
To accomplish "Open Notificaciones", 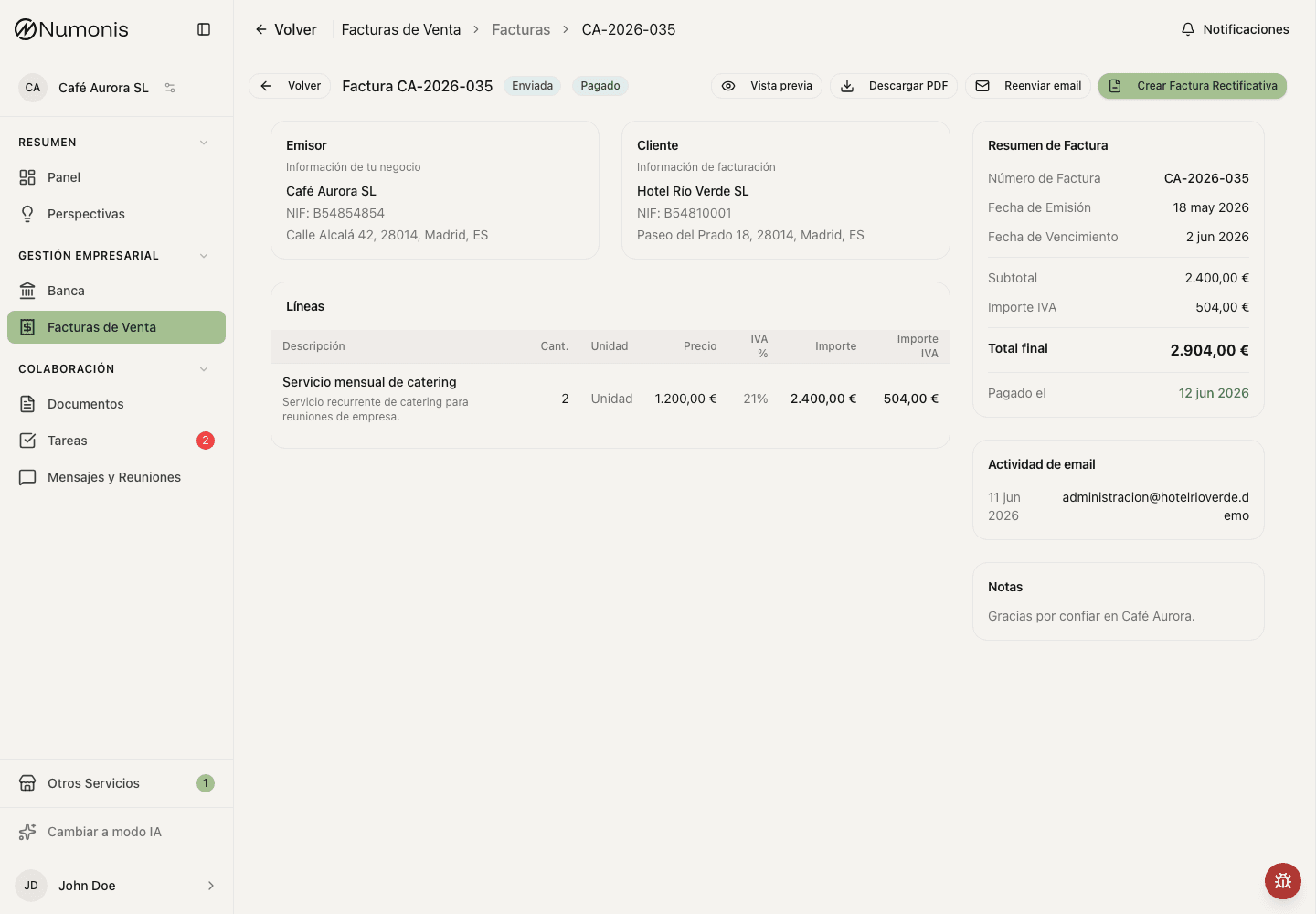I will pyautogui.click(x=1235, y=29).
